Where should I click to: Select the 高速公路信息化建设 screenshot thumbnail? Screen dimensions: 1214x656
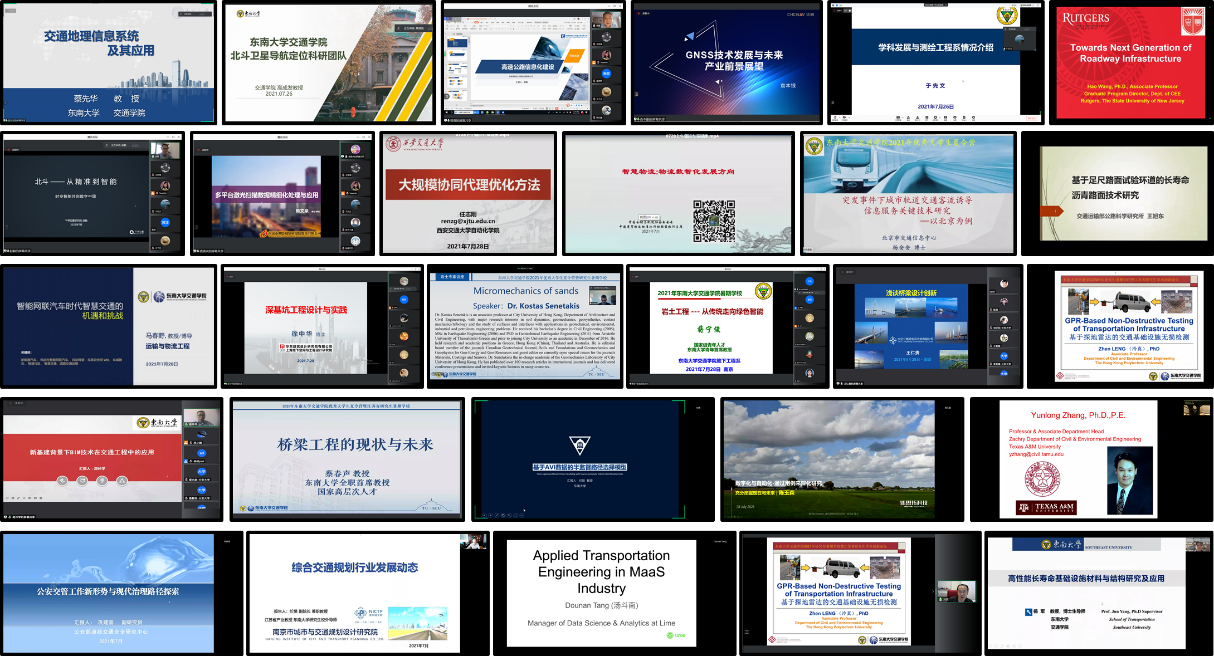tap(533, 62)
